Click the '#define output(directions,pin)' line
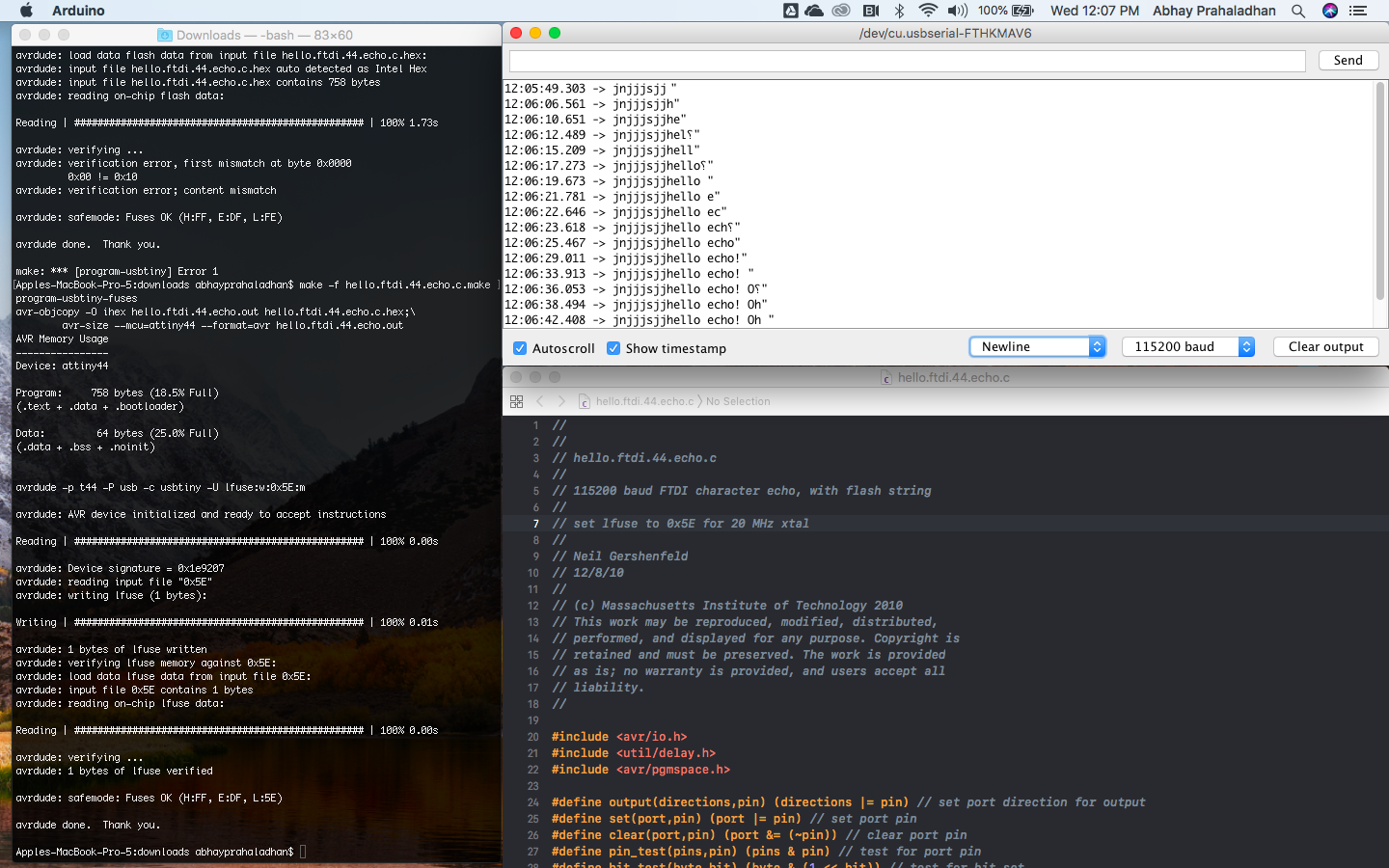 pyautogui.click(x=849, y=802)
